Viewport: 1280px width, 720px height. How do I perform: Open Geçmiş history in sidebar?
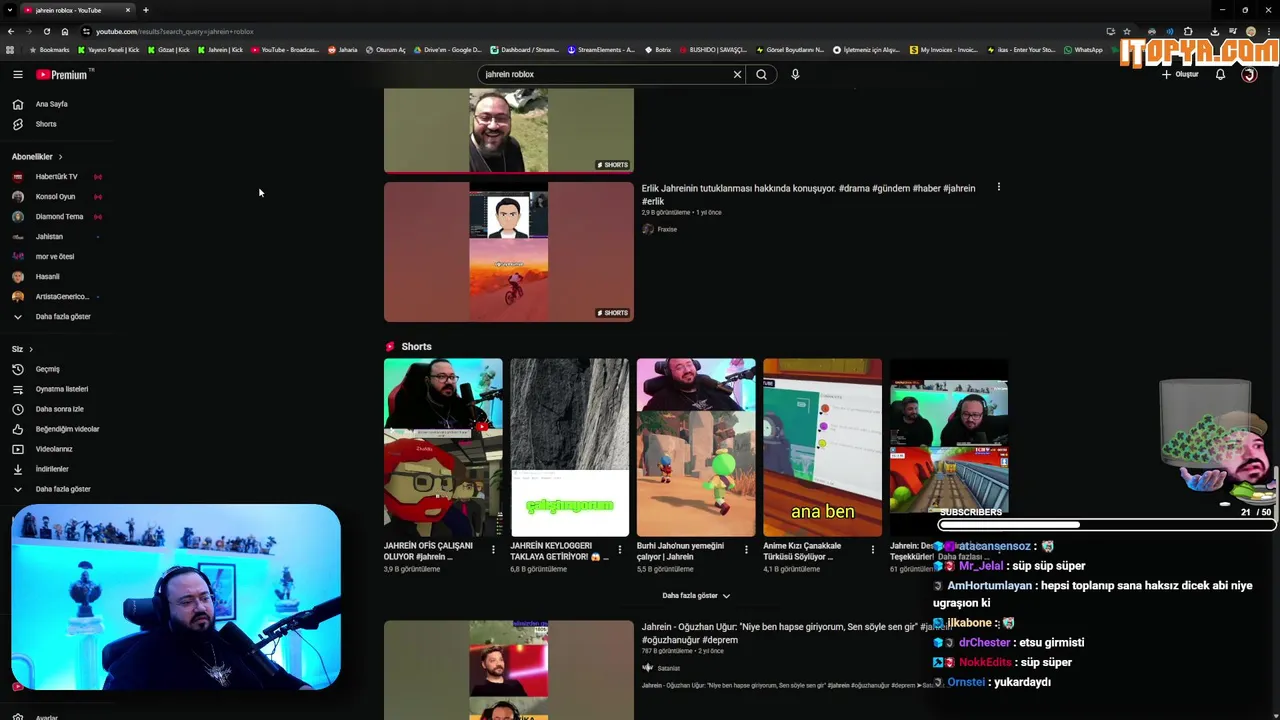[48, 369]
